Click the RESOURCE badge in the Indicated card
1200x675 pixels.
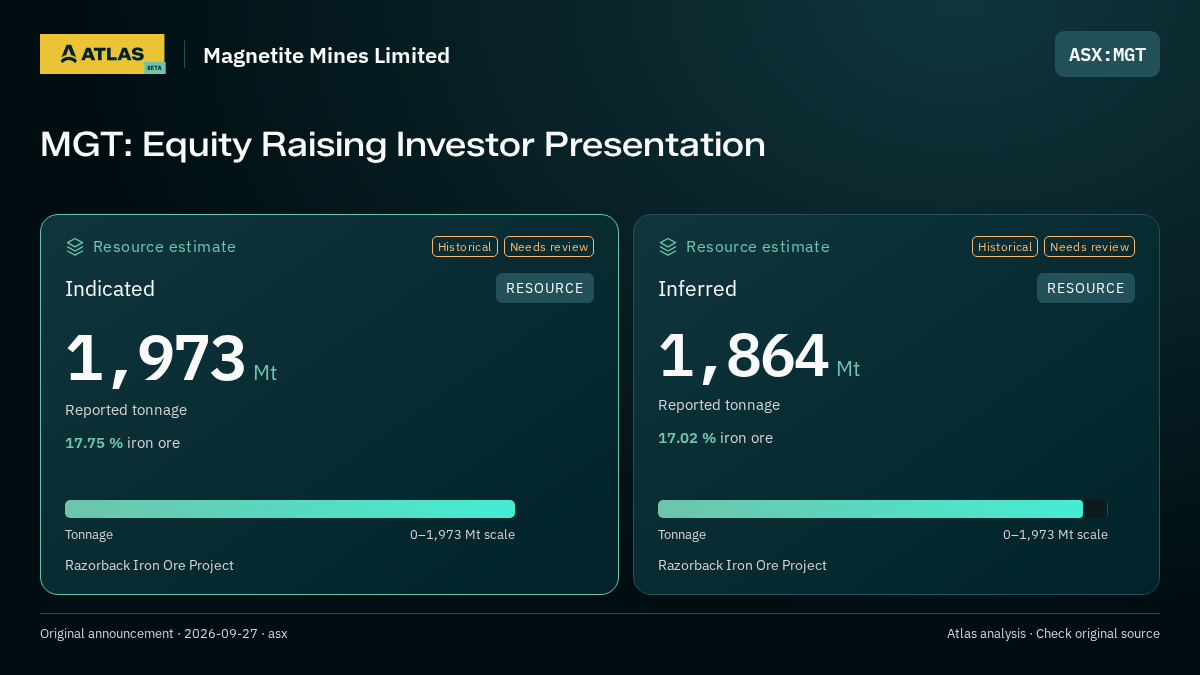pyautogui.click(x=545, y=288)
